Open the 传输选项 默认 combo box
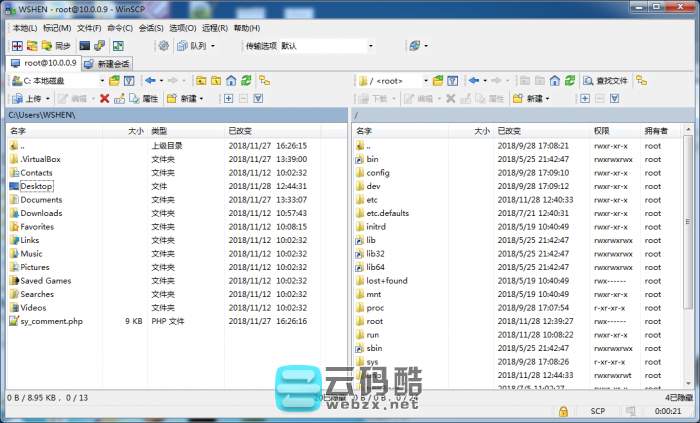The image size is (700, 423). point(326,46)
